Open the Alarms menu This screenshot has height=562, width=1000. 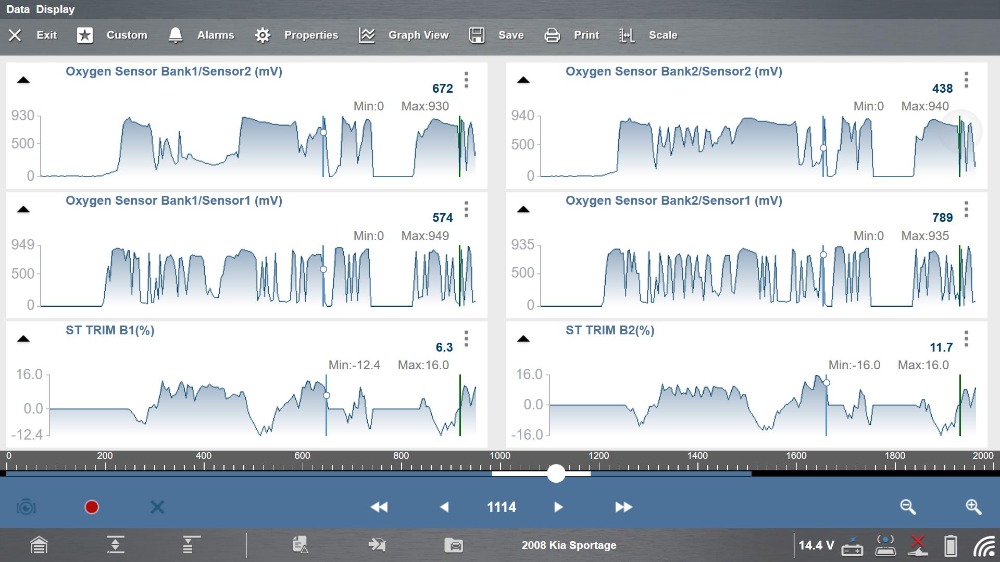tap(201, 35)
